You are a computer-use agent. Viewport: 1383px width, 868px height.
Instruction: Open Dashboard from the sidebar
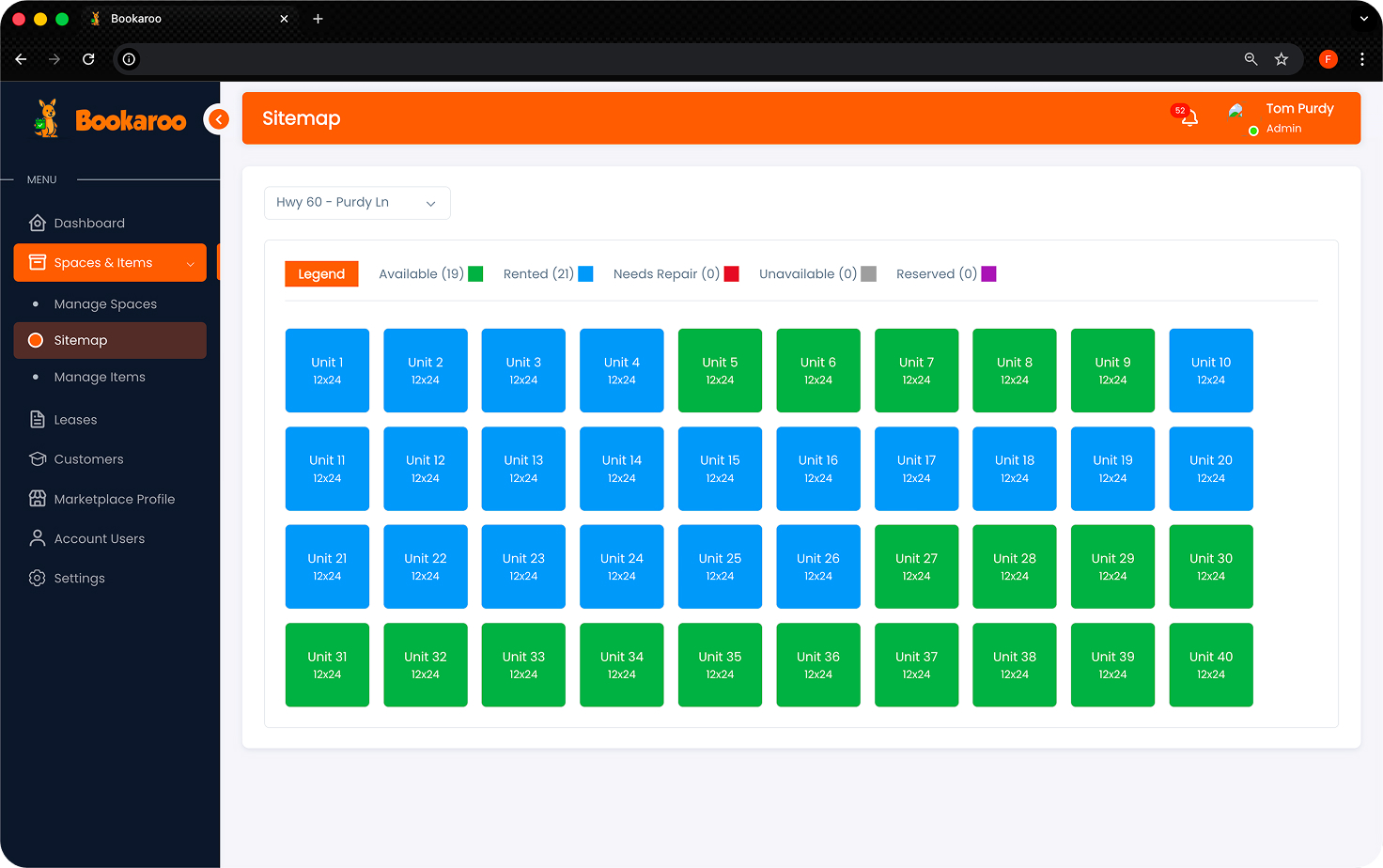pyautogui.click(x=89, y=224)
